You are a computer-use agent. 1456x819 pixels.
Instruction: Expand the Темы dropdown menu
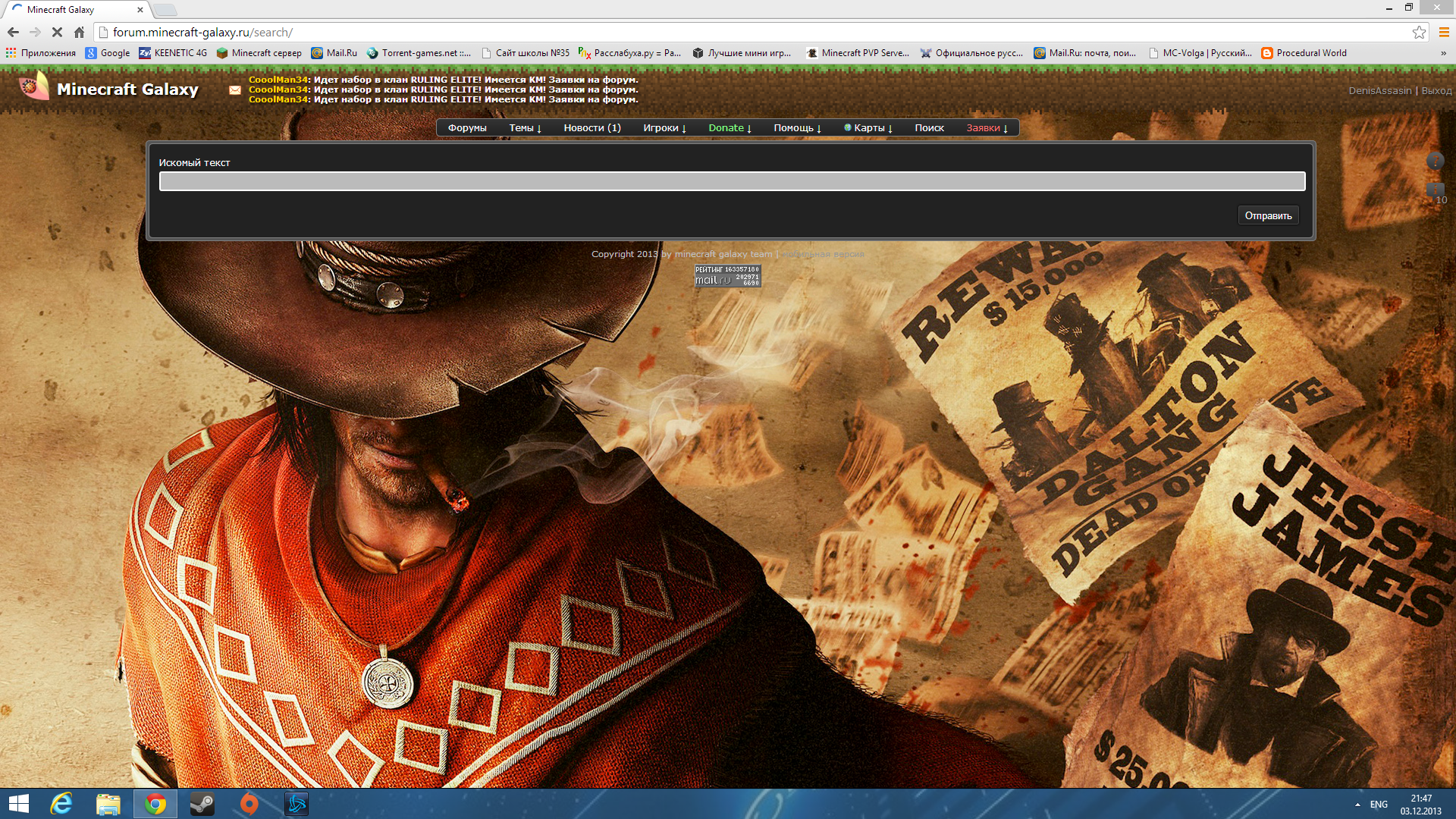(x=525, y=128)
